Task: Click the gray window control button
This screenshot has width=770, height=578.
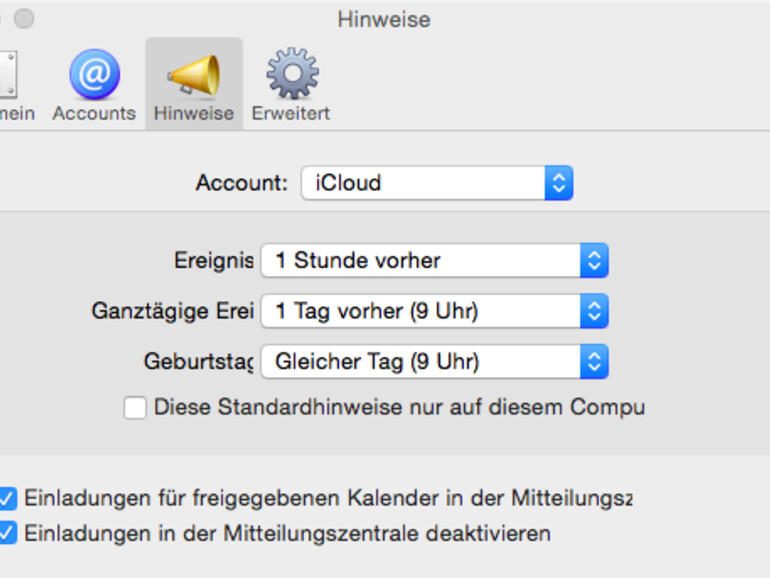Action: [24, 19]
